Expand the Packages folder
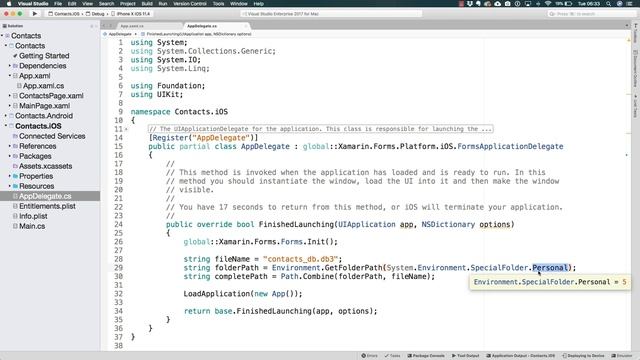 [x=10, y=156]
